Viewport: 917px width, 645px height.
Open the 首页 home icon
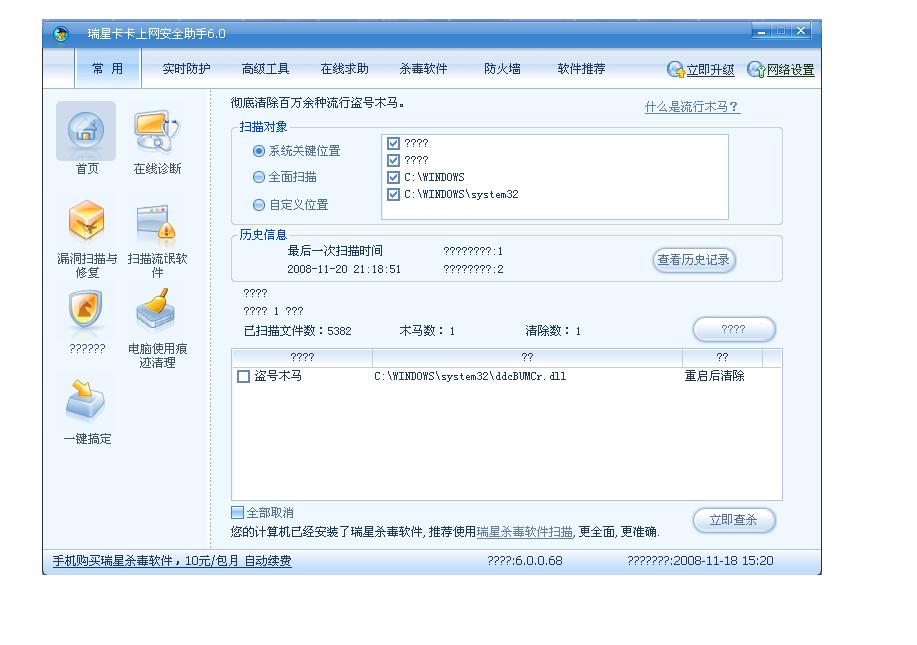tap(86, 132)
